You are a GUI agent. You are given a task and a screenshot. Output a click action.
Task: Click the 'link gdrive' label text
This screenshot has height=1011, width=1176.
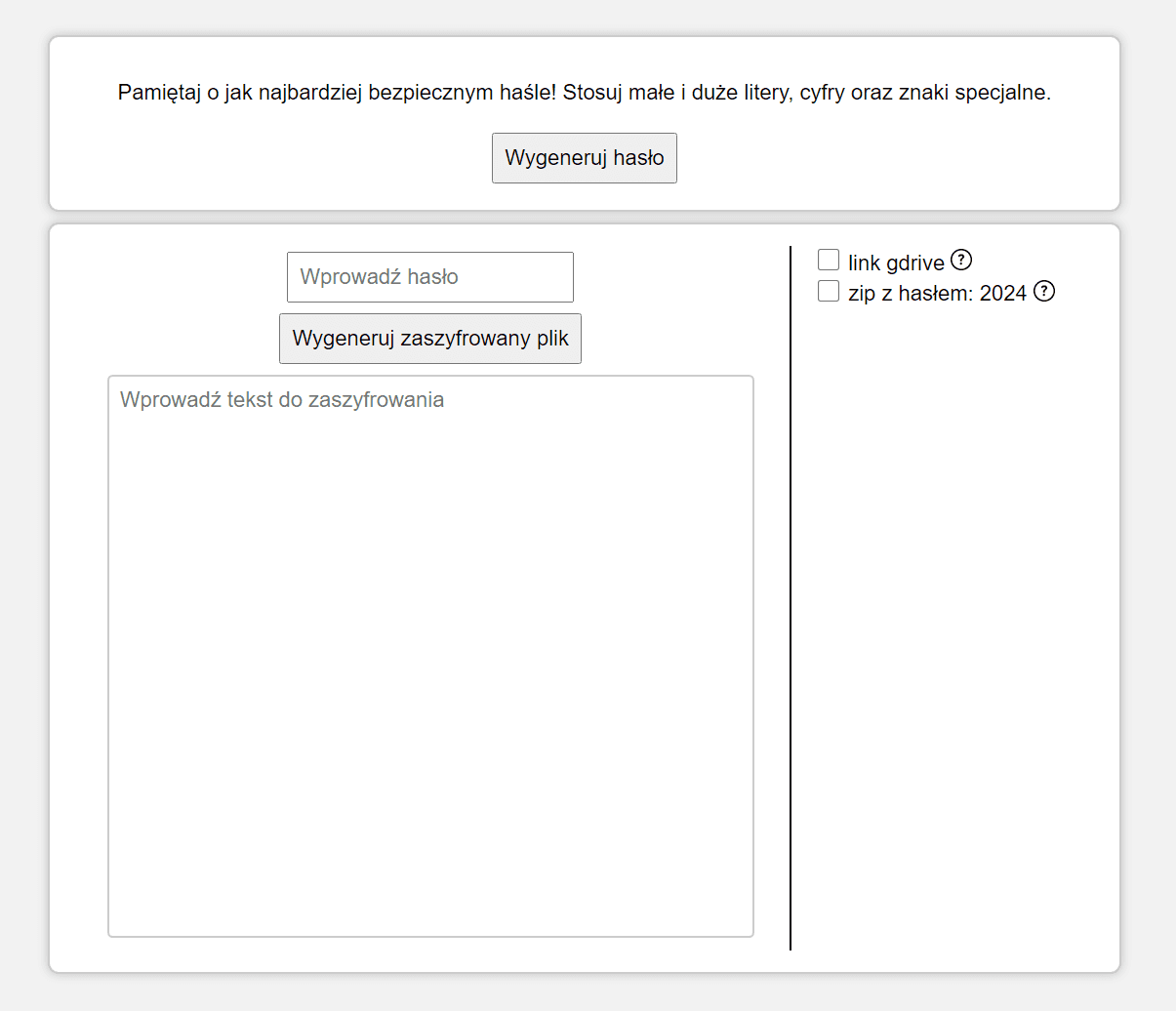(896, 263)
